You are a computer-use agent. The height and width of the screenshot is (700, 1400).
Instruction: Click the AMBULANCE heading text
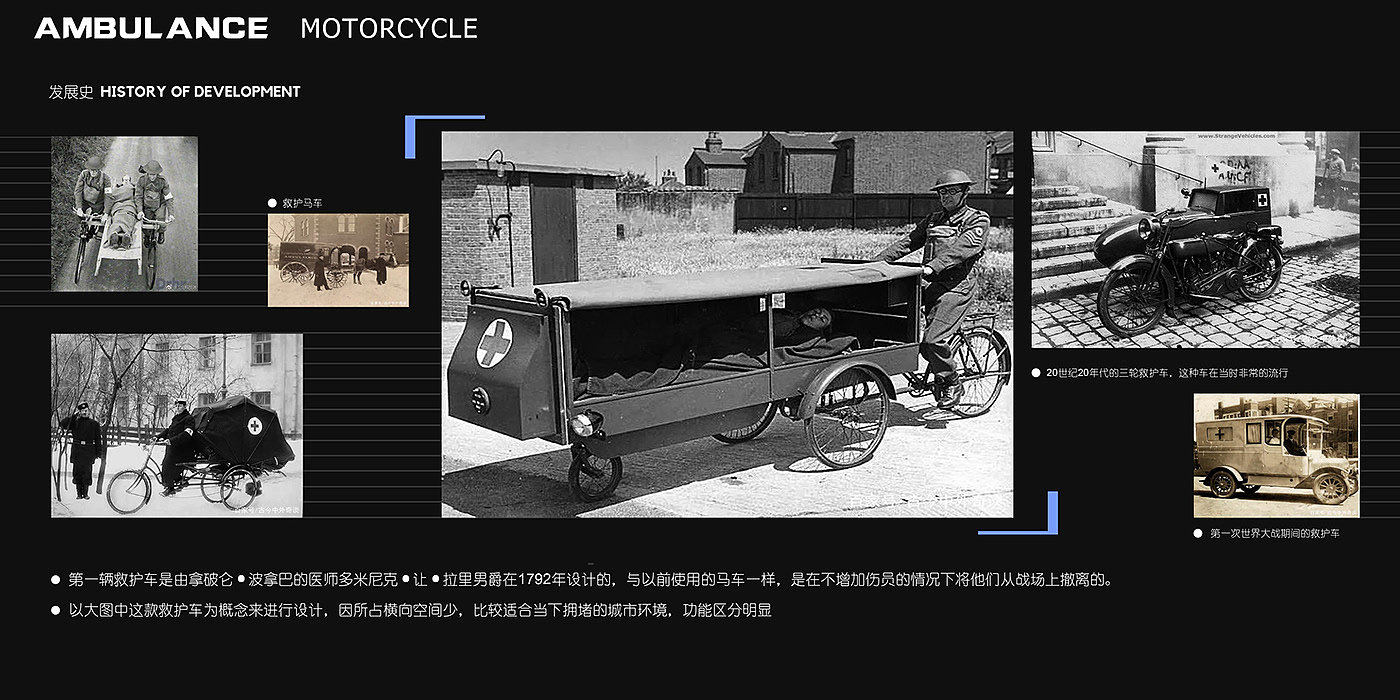tap(151, 28)
